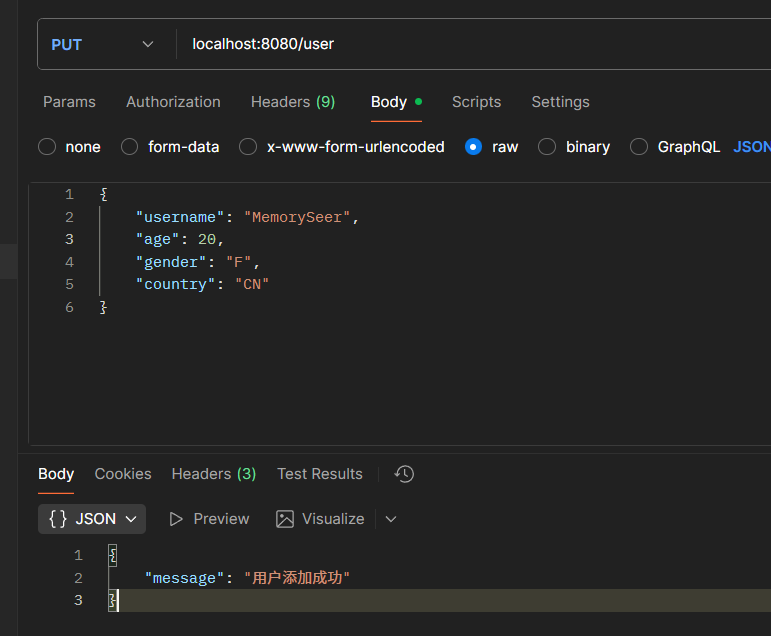Click the request URL input field

470,44
